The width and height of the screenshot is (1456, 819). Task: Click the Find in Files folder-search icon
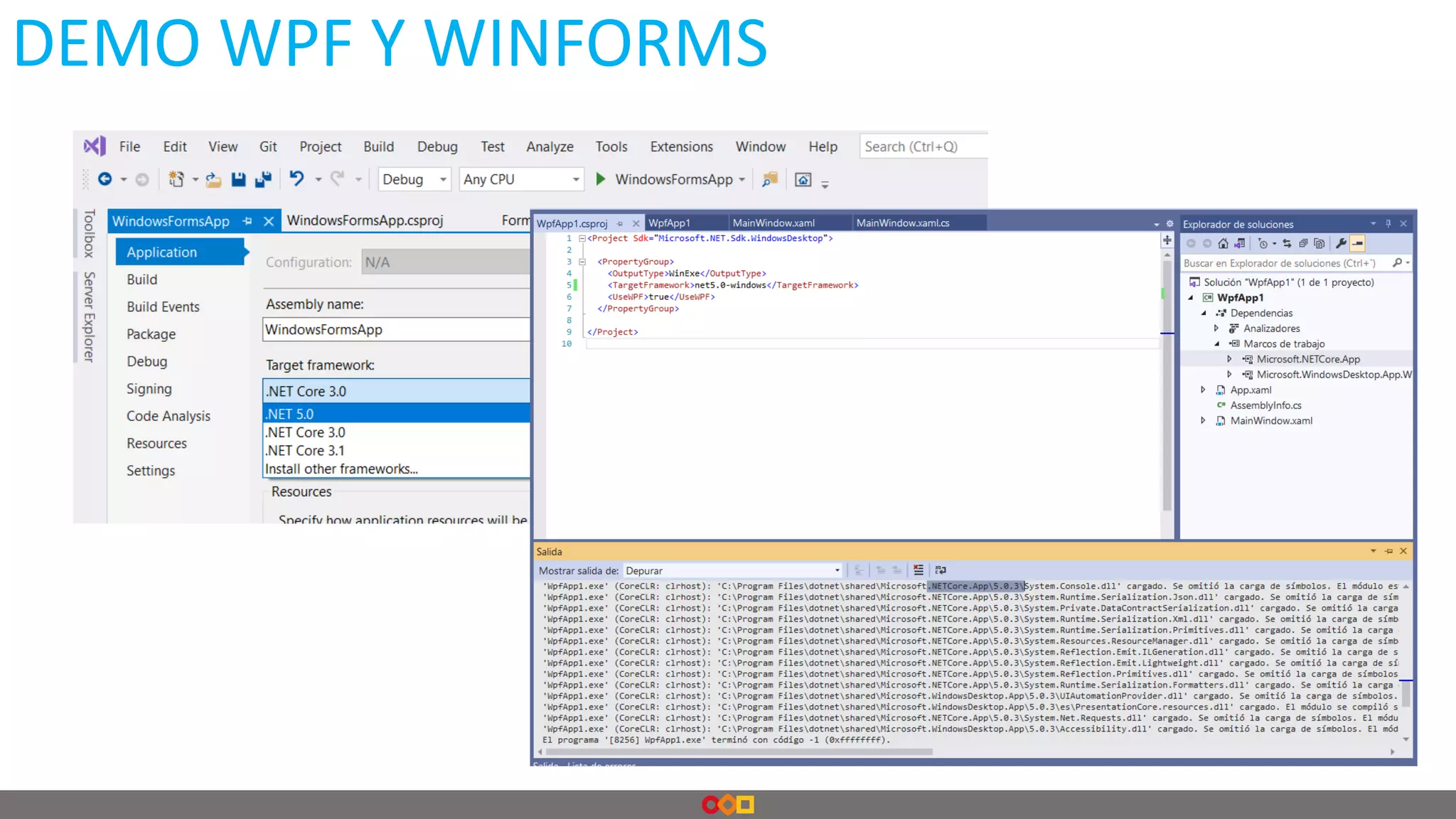[770, 179]
